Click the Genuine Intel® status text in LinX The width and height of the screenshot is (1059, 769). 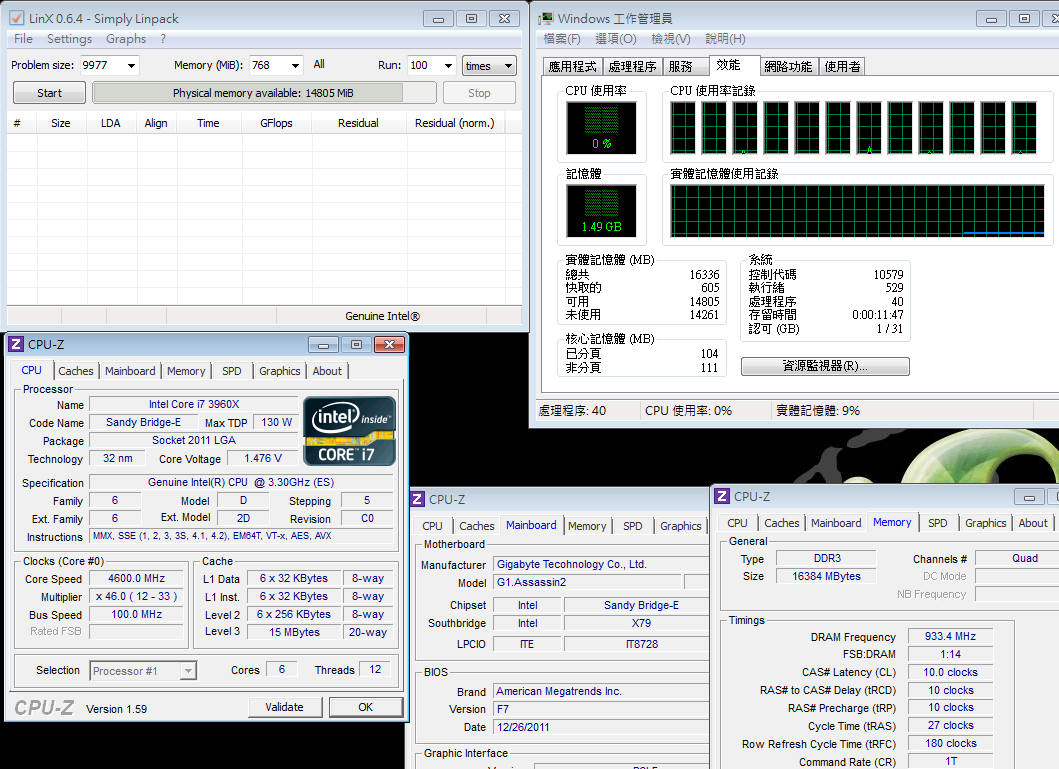pos(382,316)
